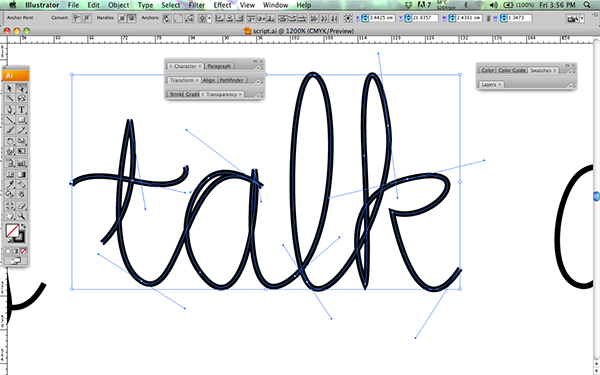This screenshot has height=375, width=600.
Task: Select the Free Transform tool
Action: (x=22, y=151)
